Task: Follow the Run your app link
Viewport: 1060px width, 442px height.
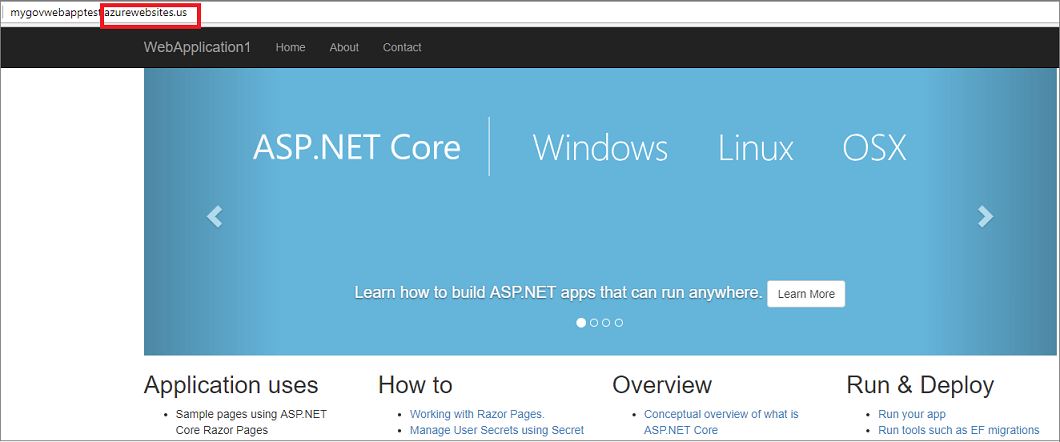Action: tap(911, 414)
